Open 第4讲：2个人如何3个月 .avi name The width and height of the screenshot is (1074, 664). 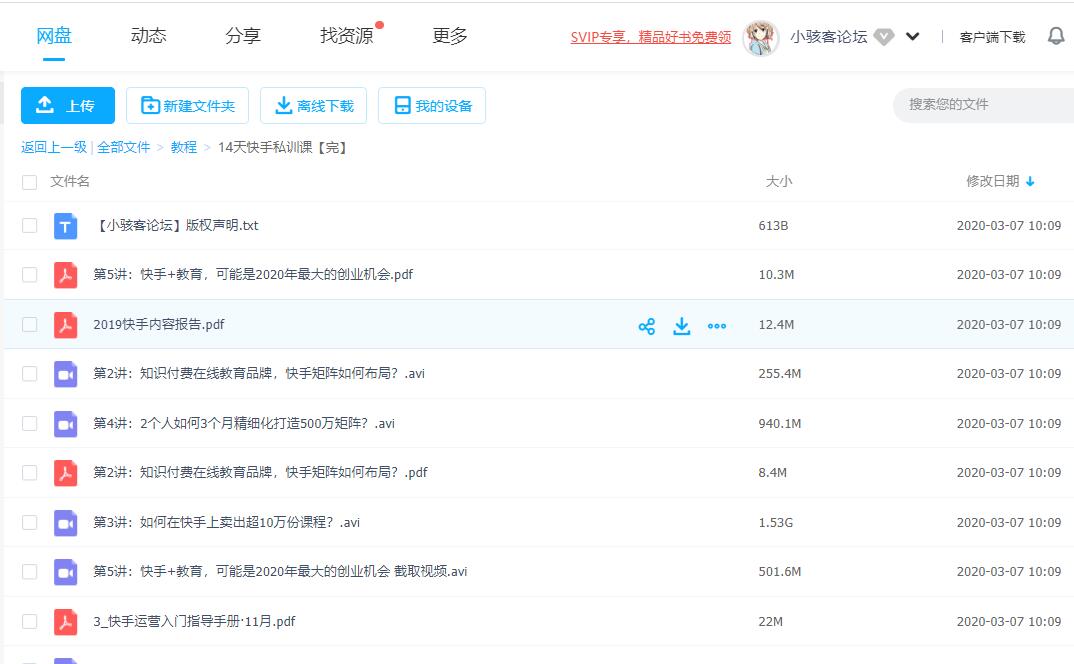point(244,423)
